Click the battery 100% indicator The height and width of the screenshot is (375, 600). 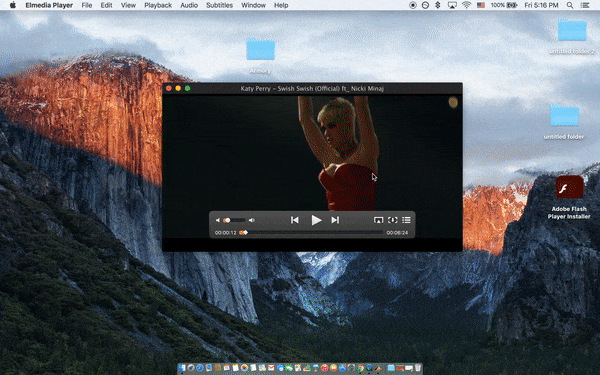(504, 5)
